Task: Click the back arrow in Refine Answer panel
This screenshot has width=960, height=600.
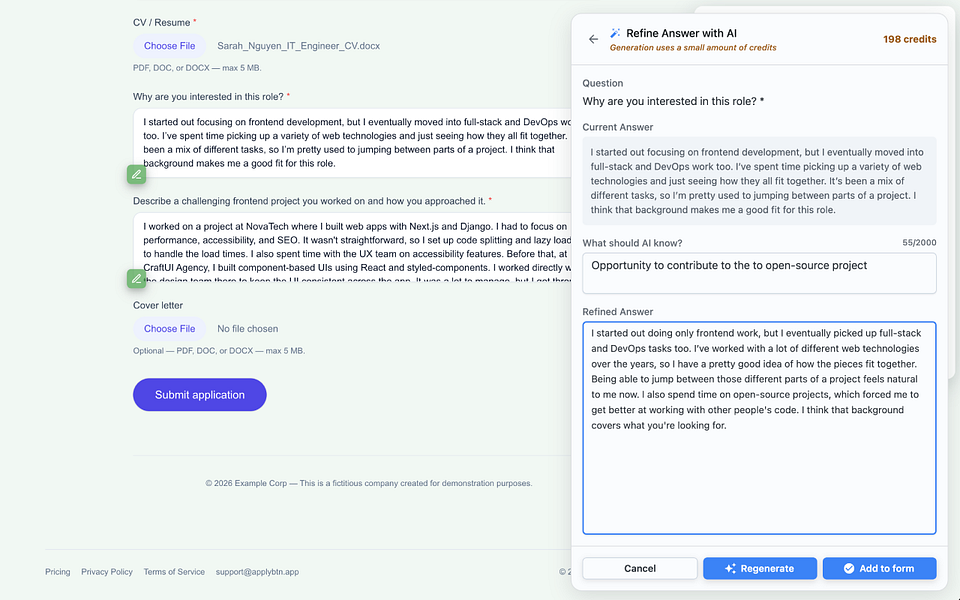Action: tap(593, 39)
